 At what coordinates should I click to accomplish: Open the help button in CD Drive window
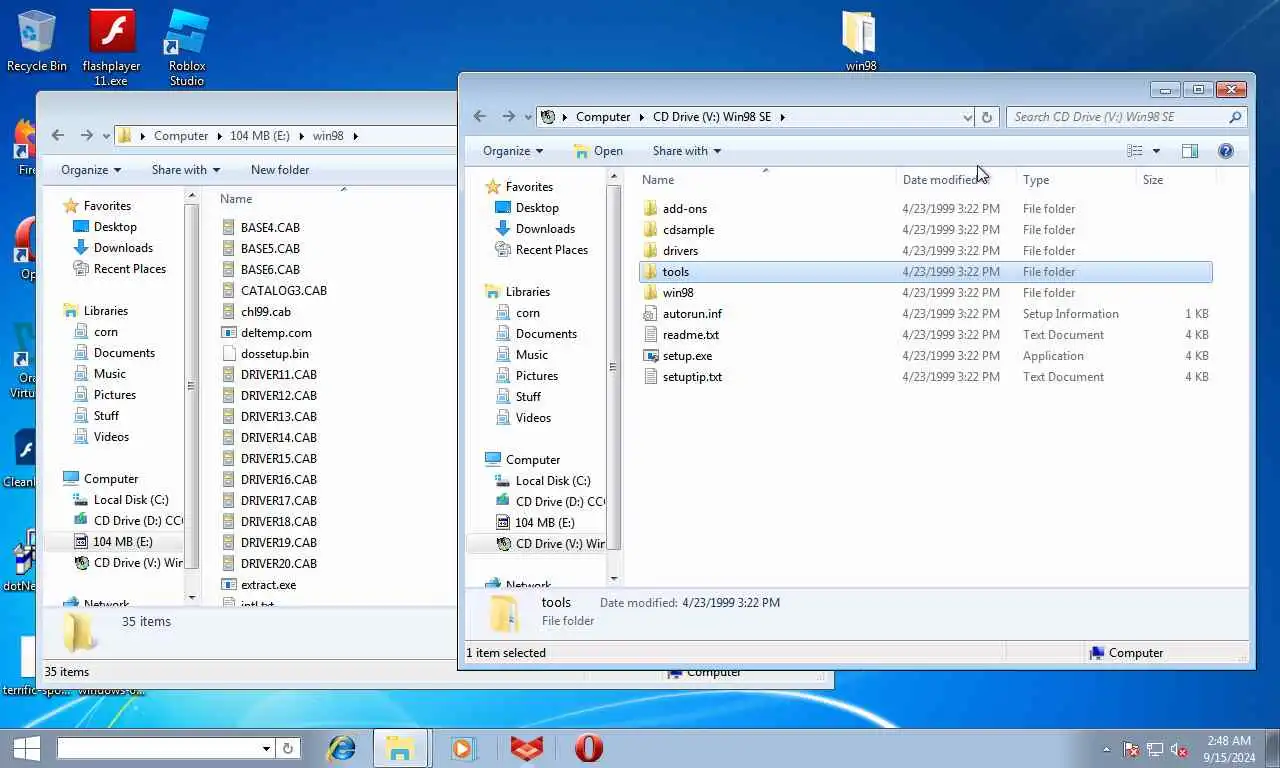1226,151
